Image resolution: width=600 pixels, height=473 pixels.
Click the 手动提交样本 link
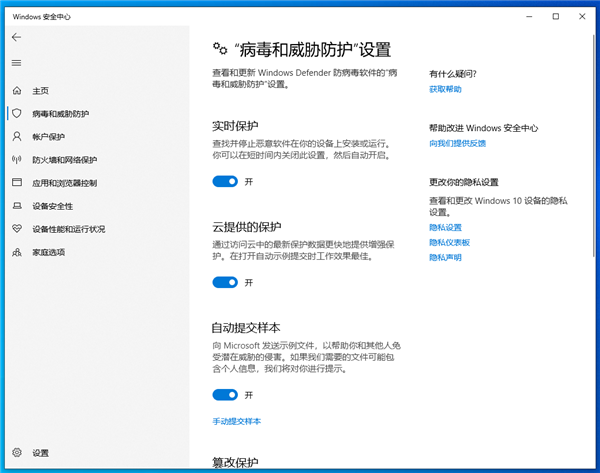pos(236,421)
